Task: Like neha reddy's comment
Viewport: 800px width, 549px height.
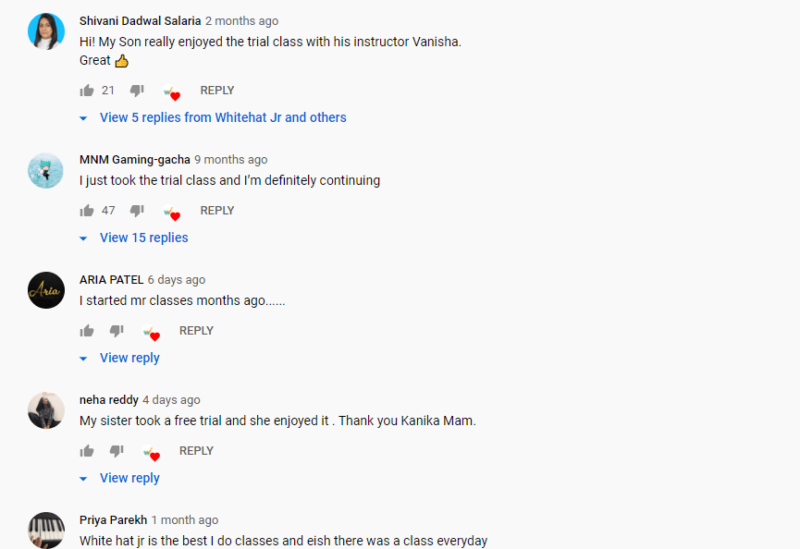Action: (87, 451)
